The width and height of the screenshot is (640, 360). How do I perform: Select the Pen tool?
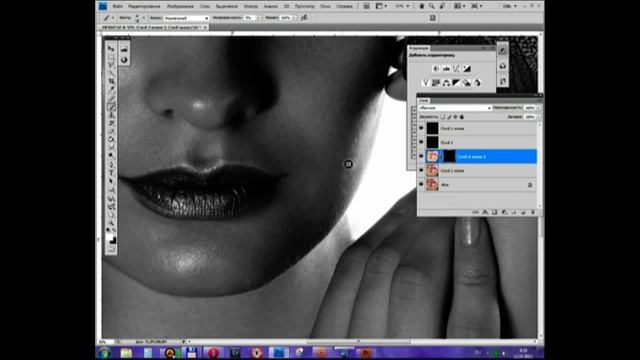pos(111,164)
